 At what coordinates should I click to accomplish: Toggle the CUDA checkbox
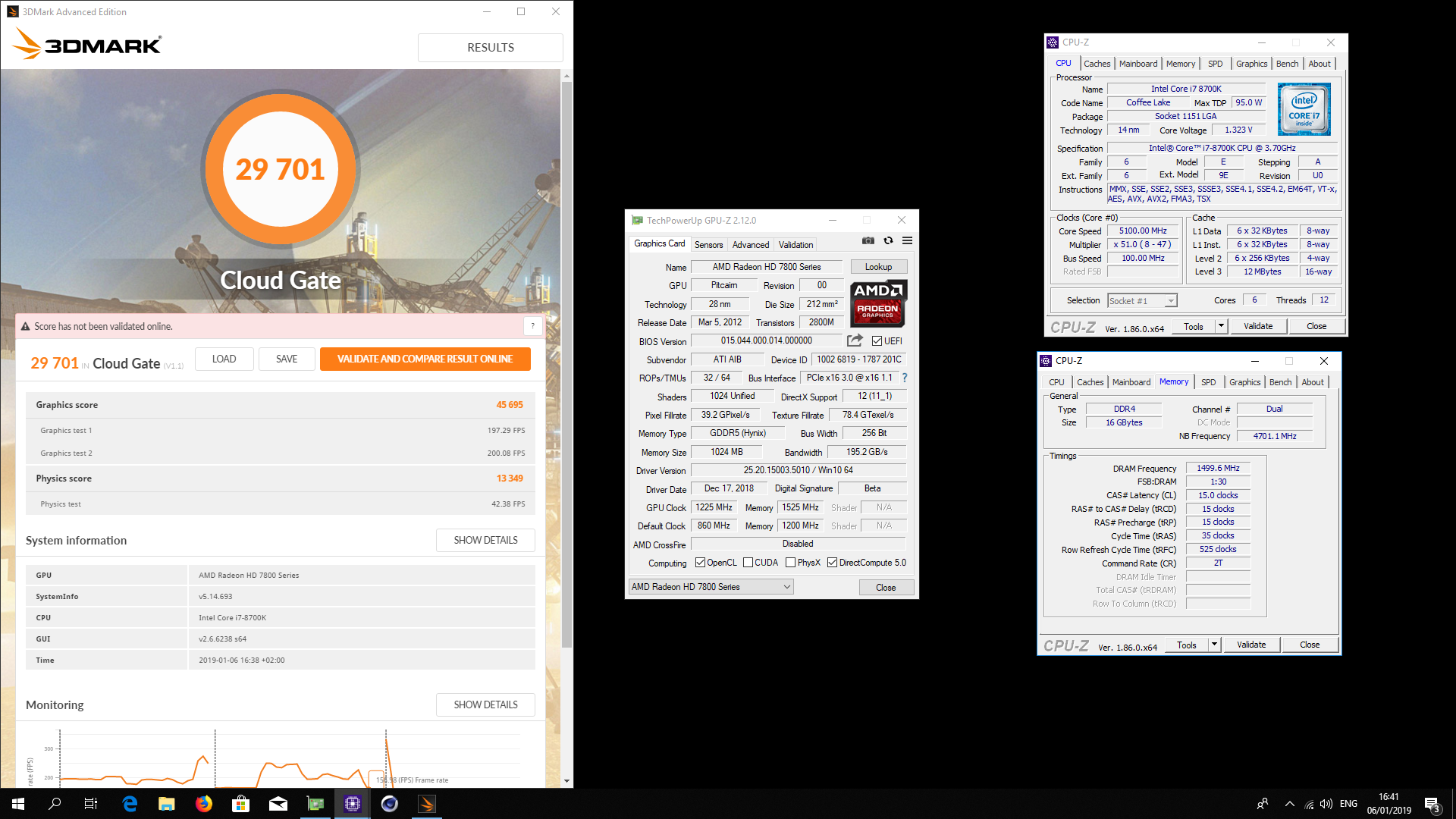pos(748,563)
